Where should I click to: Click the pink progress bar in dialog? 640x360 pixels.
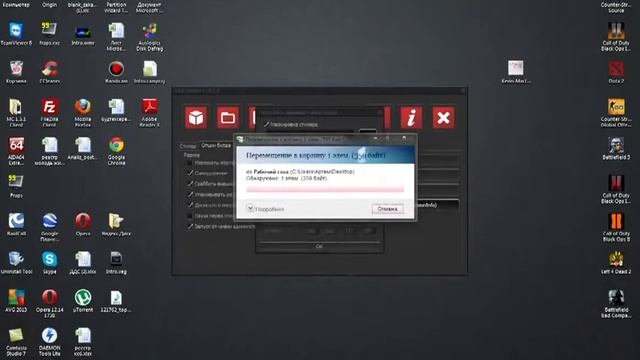(x=325, y=189)
